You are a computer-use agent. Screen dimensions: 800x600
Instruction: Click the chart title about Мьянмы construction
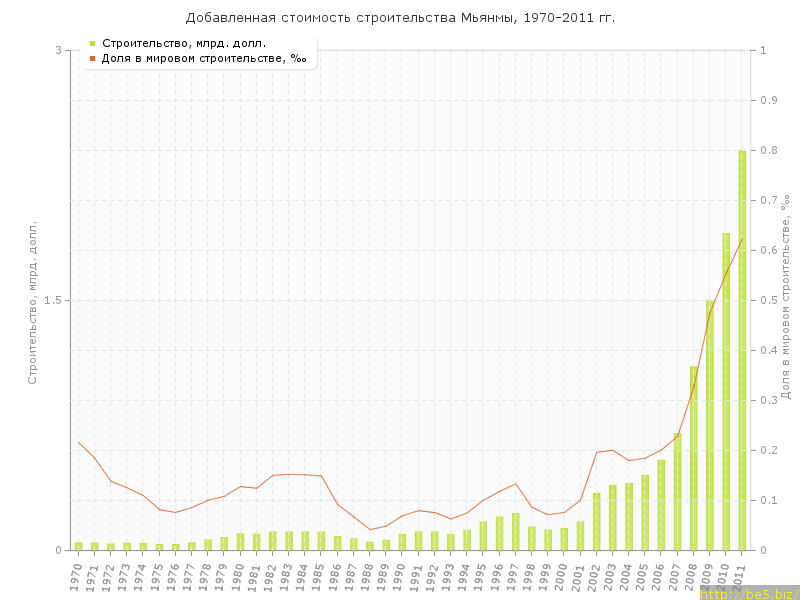[x=400, y=18]
